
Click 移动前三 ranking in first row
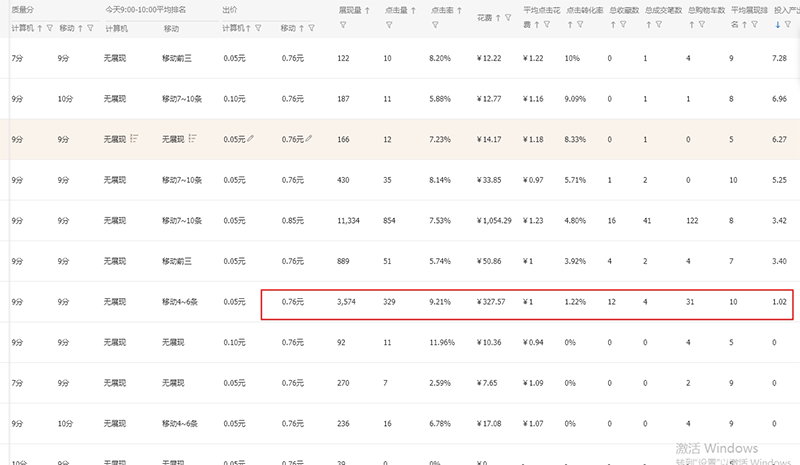pos(181,58)
